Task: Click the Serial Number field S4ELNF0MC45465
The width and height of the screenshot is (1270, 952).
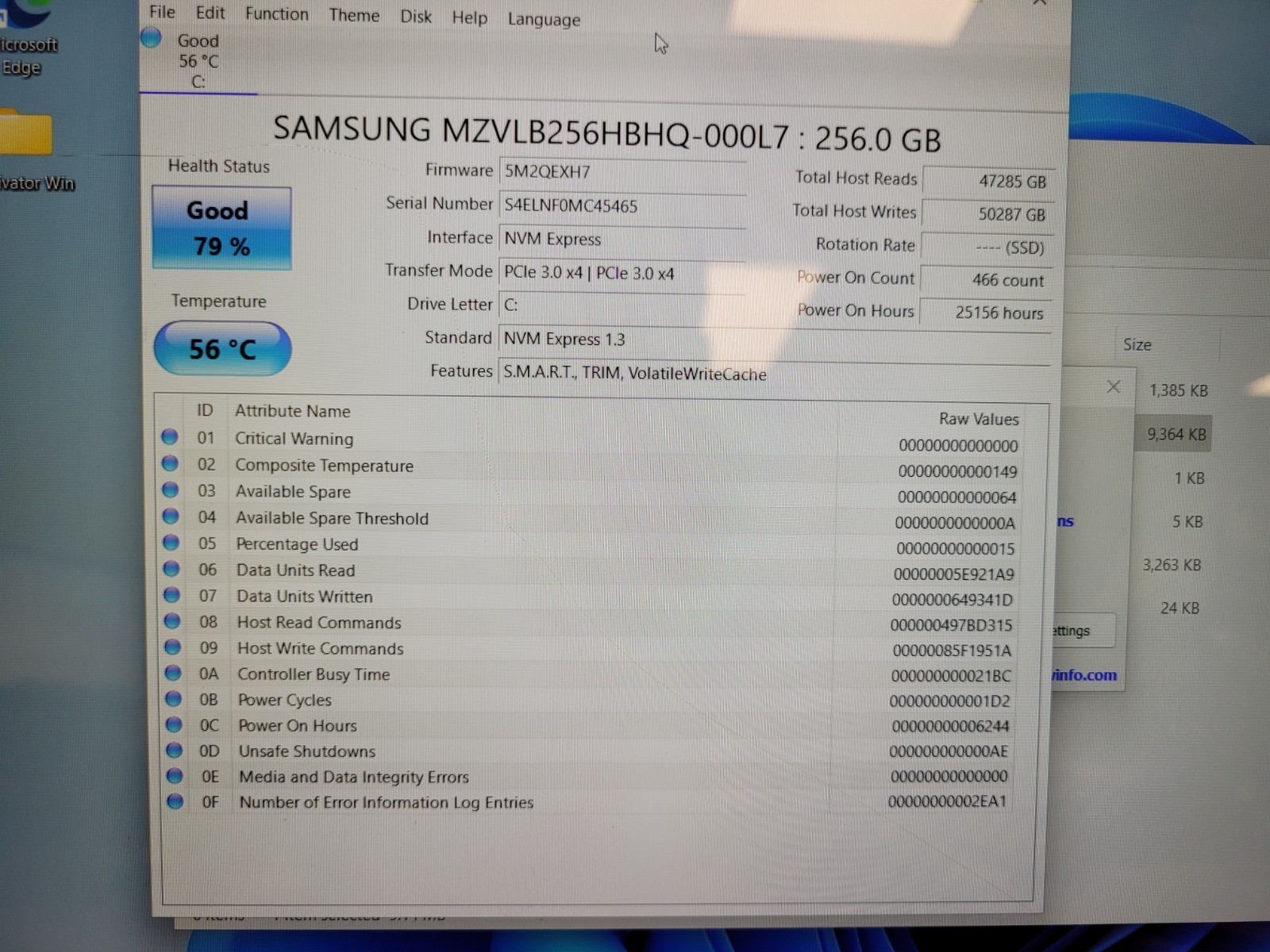Action: click(x=622, y=206)
